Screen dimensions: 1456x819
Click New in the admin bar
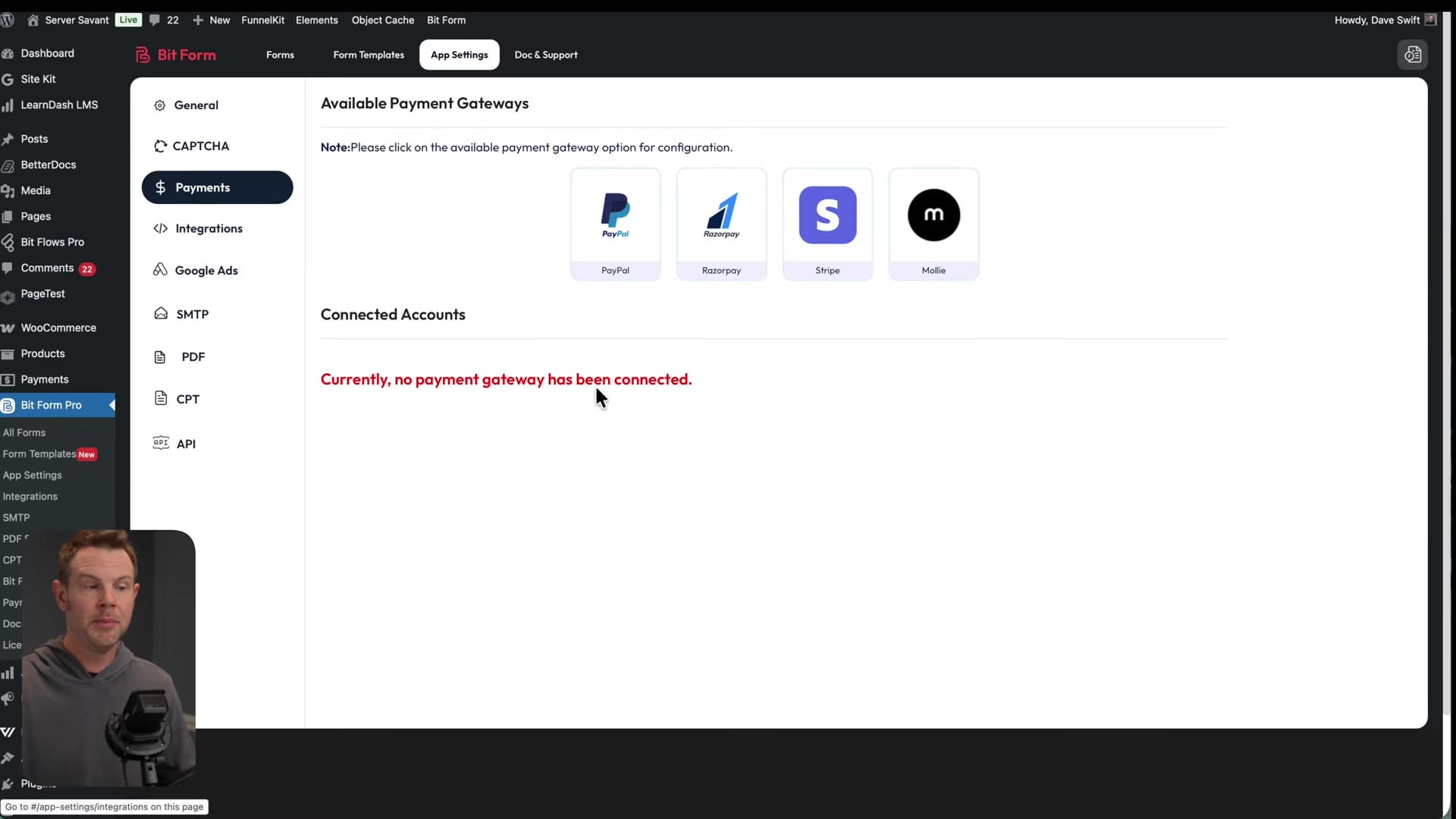(x=212, y=20)
